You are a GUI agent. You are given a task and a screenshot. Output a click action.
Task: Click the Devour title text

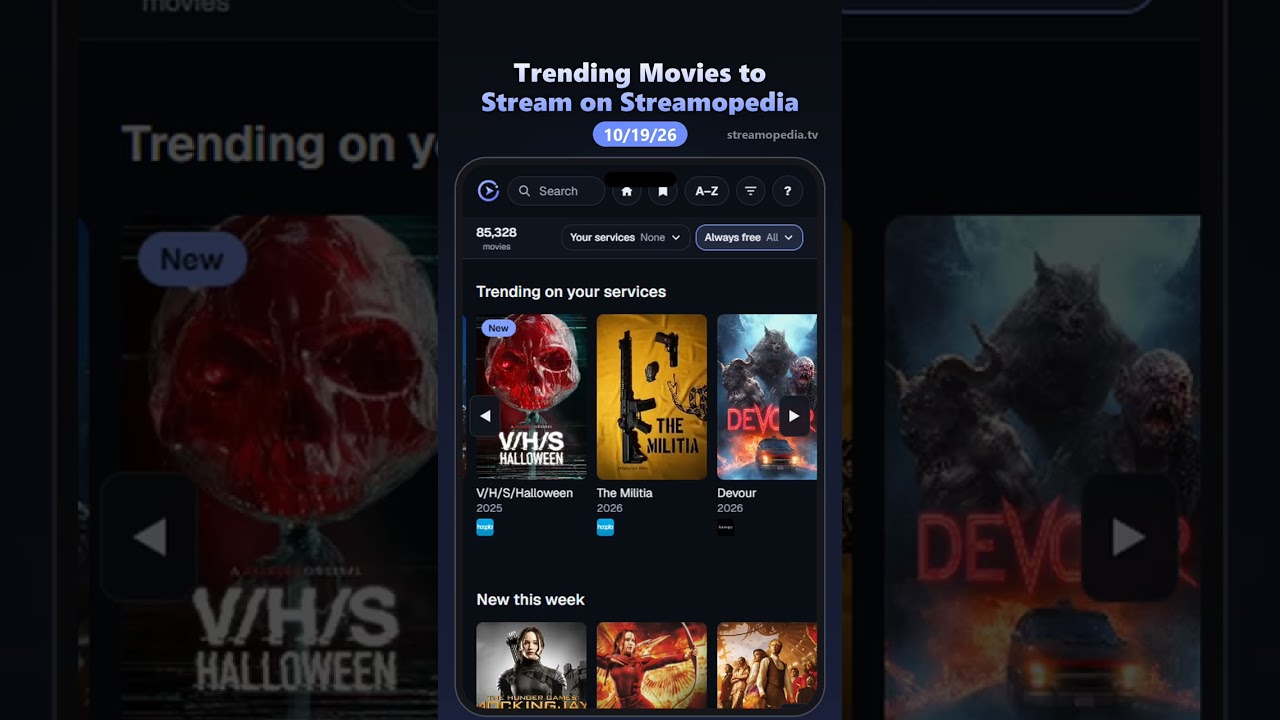point(737,493)
